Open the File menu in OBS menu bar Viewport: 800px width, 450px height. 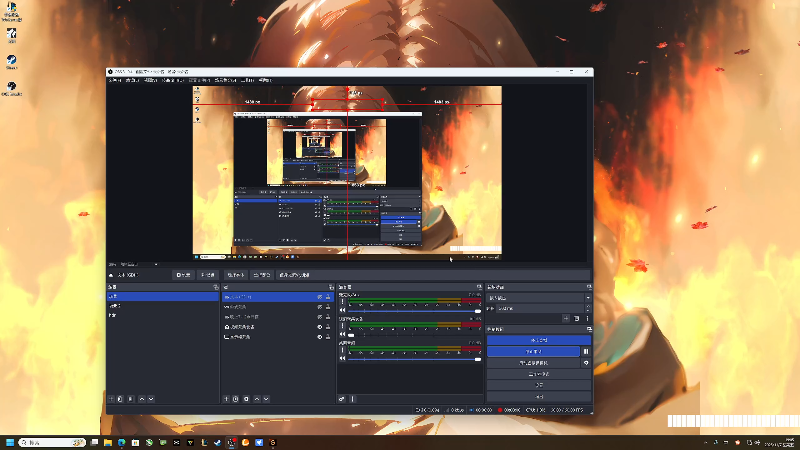[115, 80]
